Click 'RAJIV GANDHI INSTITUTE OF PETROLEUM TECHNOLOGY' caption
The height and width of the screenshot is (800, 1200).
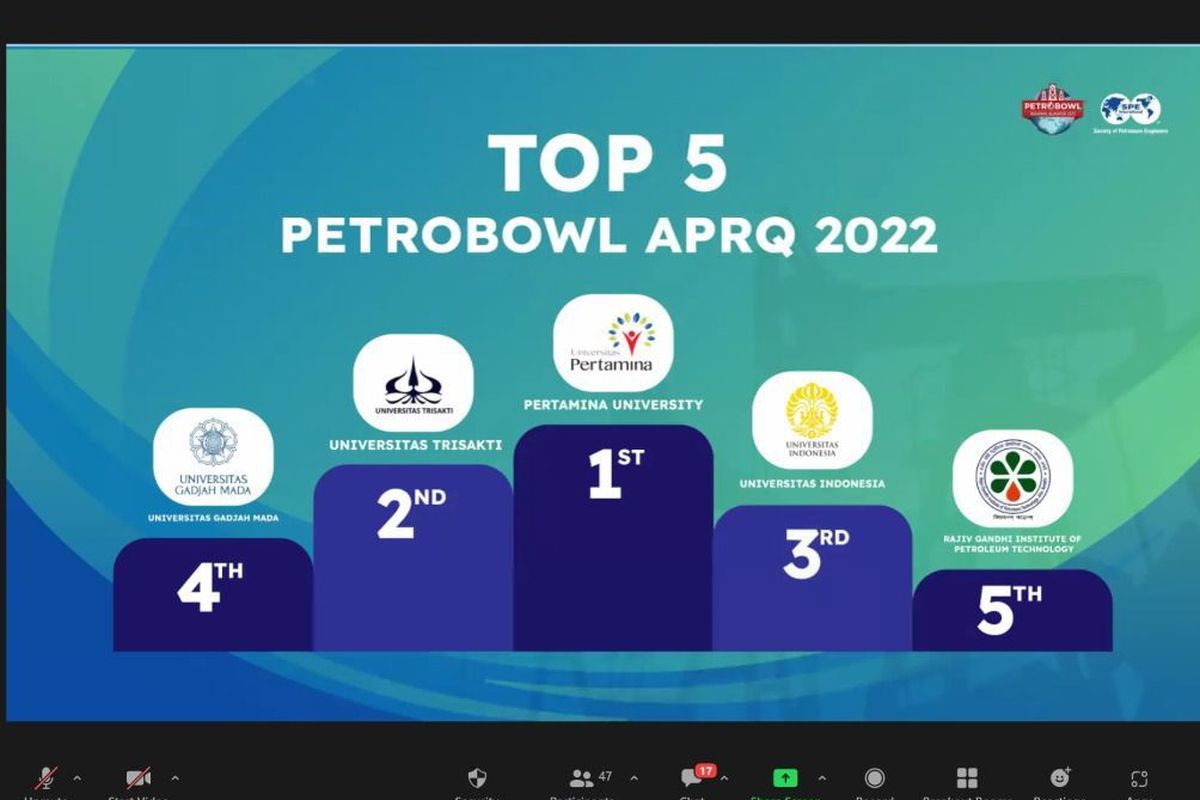(x=1012, y=544)
